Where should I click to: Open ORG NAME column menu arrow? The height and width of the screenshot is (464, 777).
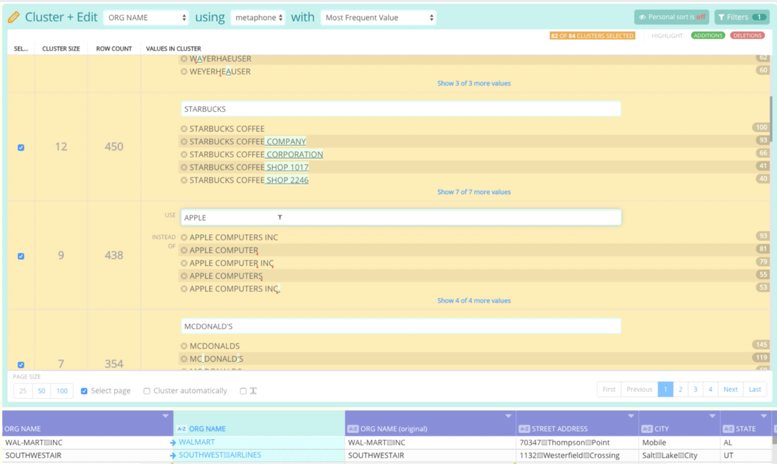(x=166, y=416)
